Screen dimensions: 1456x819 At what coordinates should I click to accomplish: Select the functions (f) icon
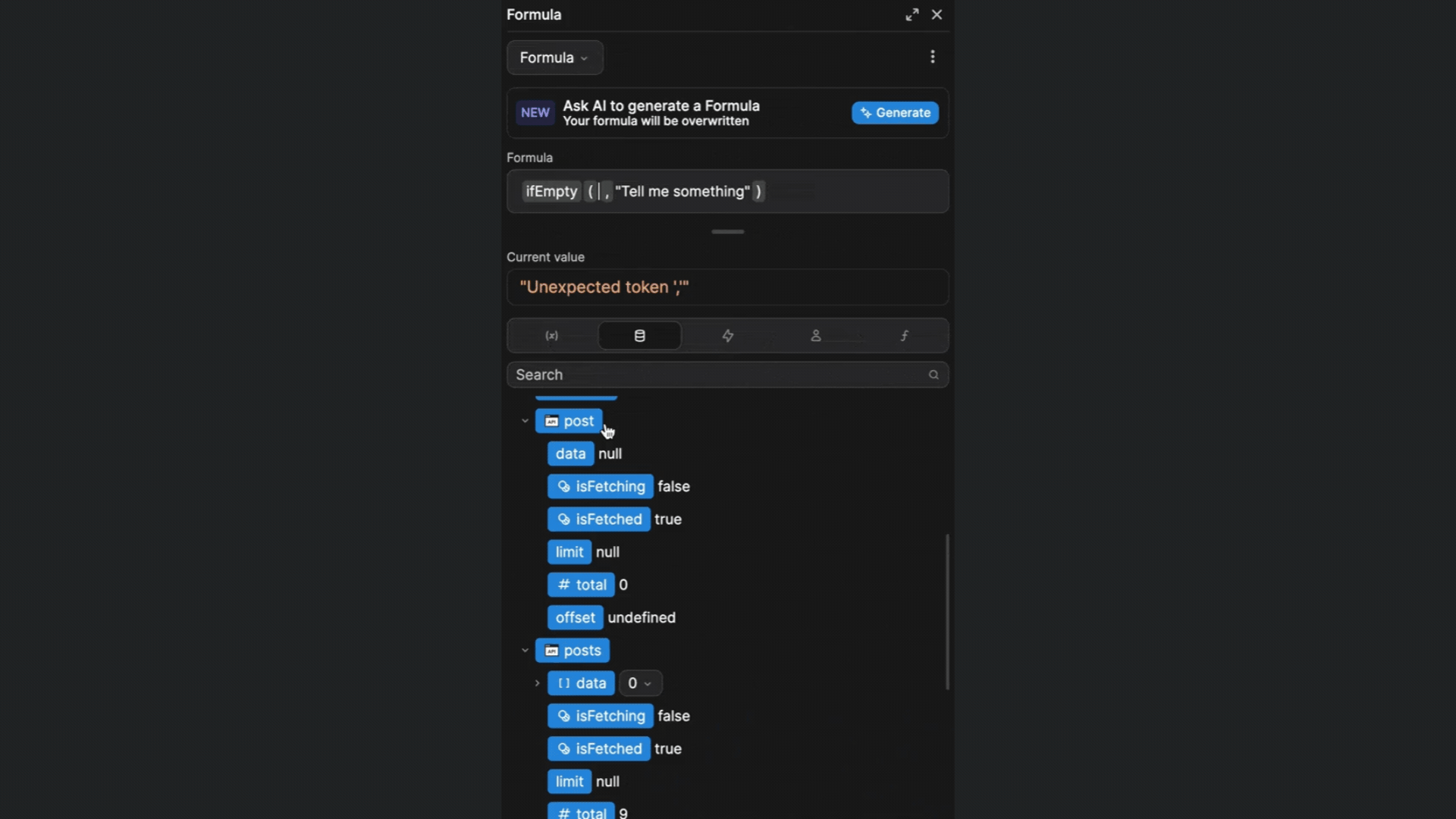[904, 335]
